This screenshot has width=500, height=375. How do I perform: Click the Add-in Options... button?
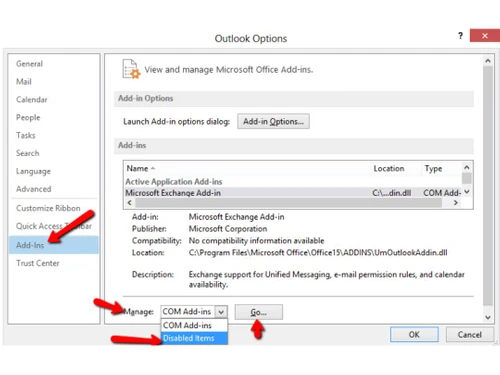coord(273,121)
